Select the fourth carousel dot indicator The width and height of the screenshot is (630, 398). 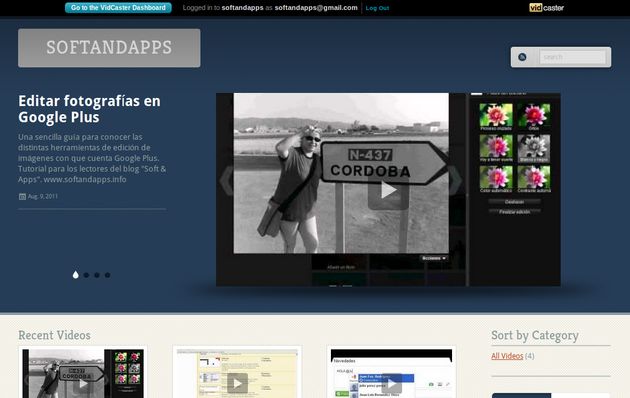click(107, 275)
